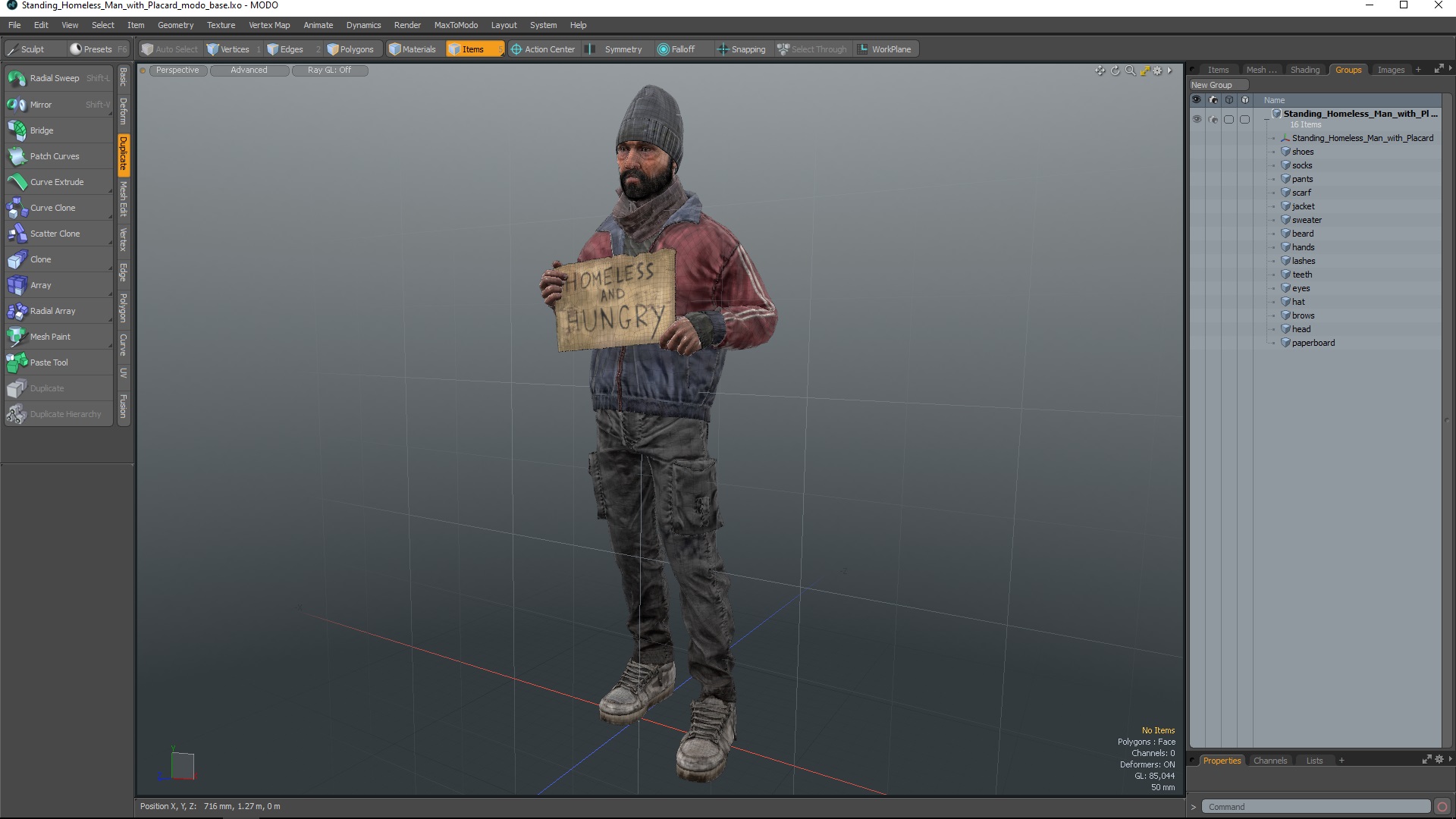Maximize the Groups panel with arrows icon
Viewport: 1456px width, 819px height.
pyautogui.click(x=1439, y=69)
